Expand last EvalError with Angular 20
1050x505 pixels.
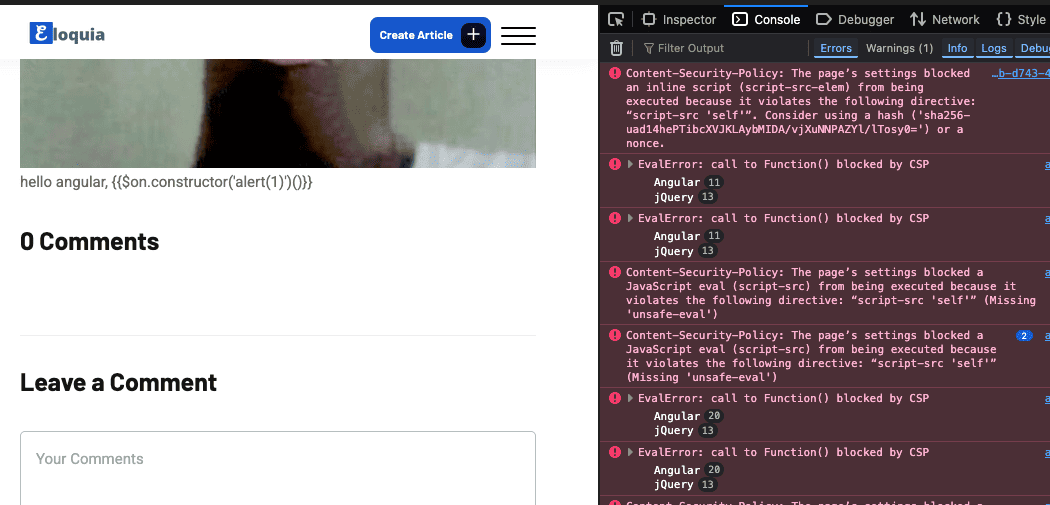pyautogui.click(x=630, y=452)
